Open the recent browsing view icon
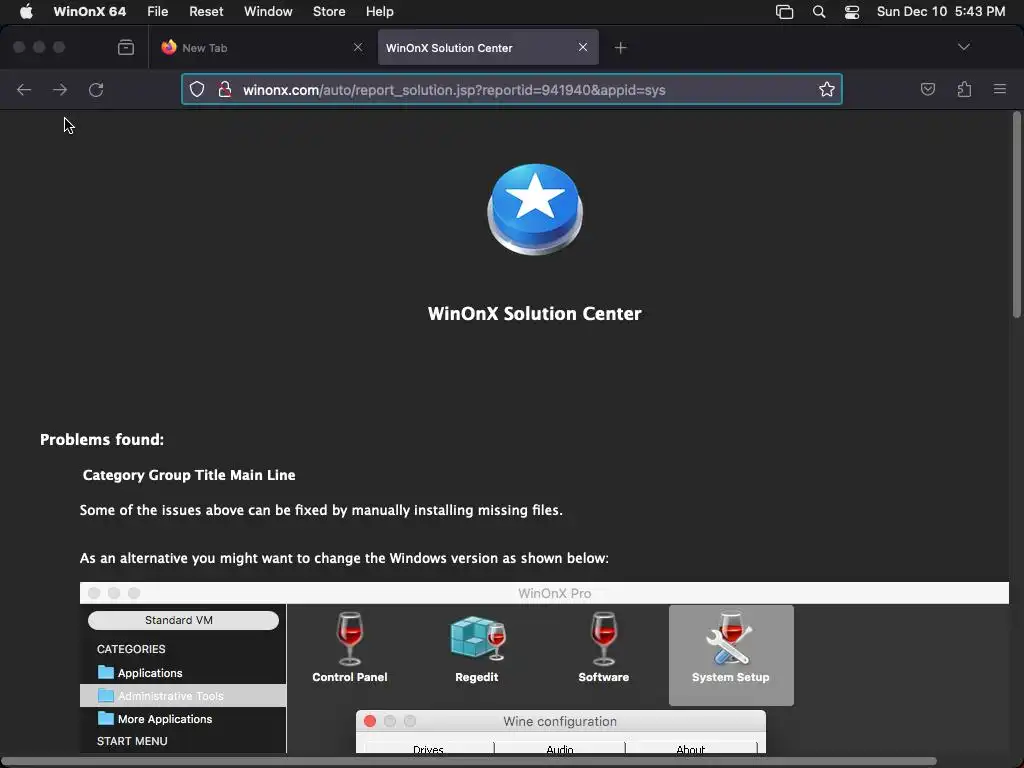1024x768 pixels. pyautogui.click(x=125, y=47)
